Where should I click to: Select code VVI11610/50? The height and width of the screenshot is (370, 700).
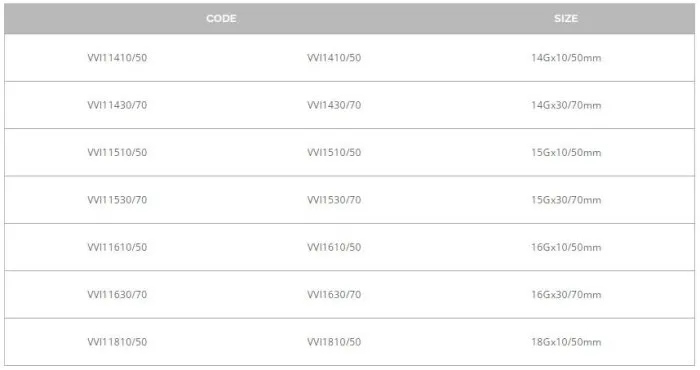coord(117,247)
